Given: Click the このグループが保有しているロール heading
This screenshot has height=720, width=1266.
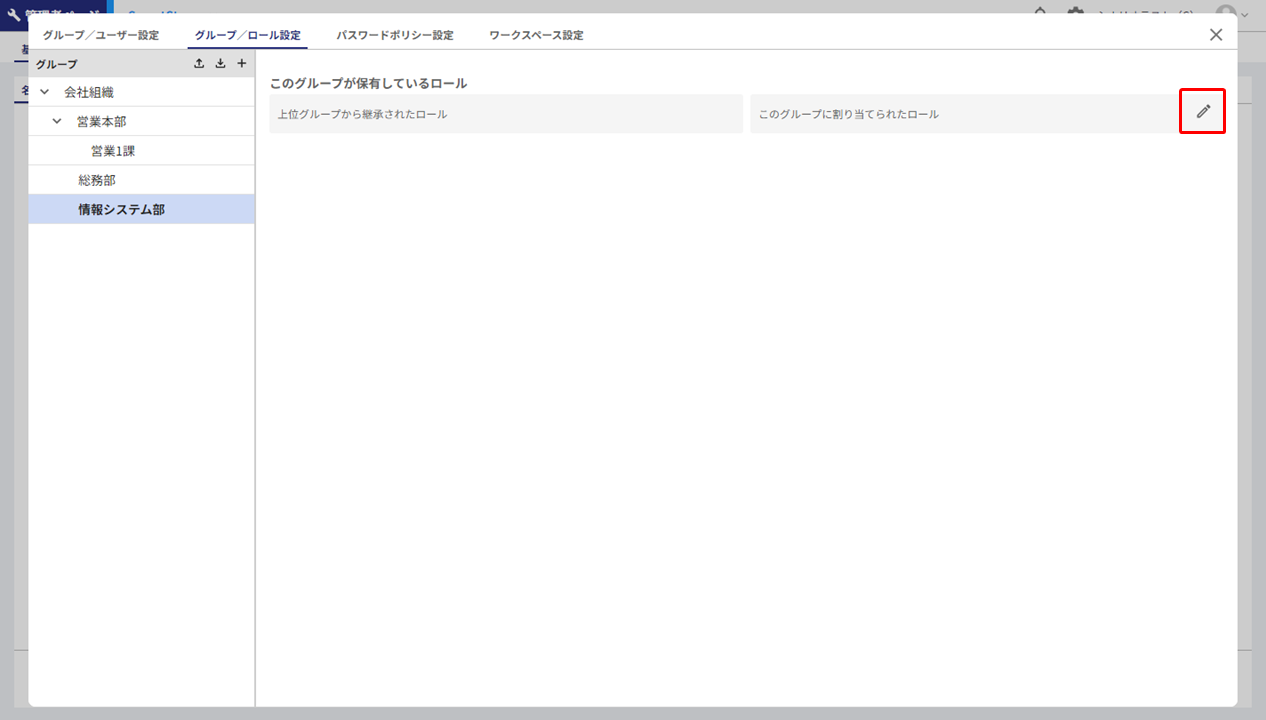Looking at the screenshot, I should (x=368, y=83).
